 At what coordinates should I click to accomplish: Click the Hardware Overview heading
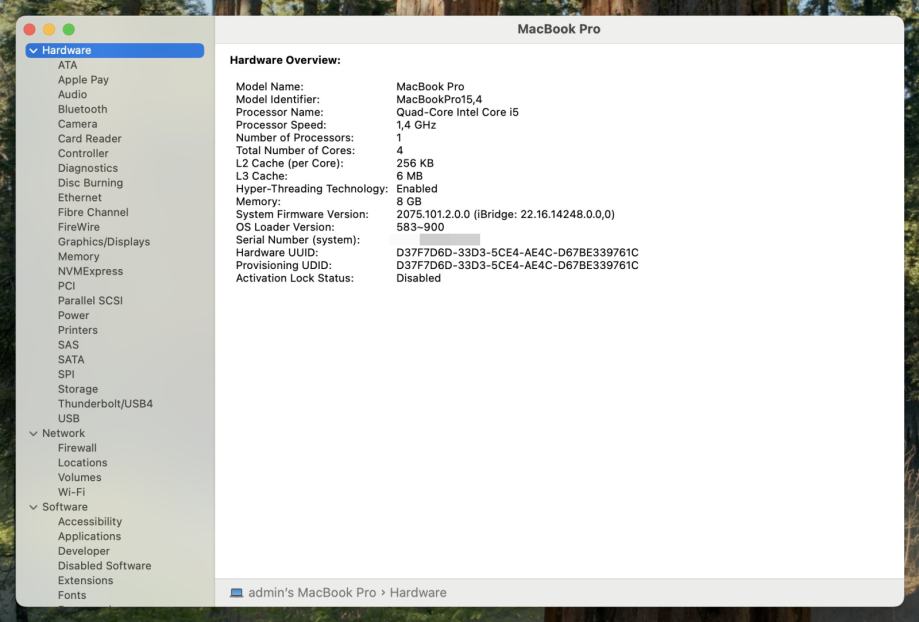[285, 60]
